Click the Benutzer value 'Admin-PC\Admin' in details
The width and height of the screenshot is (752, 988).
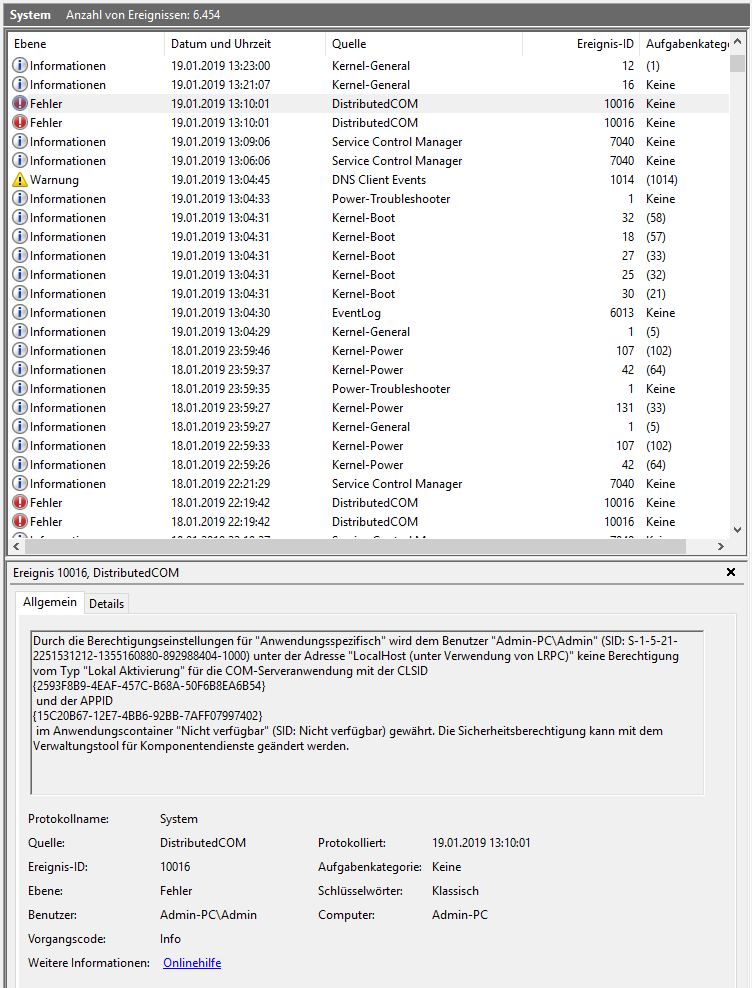tap(208, 915)
